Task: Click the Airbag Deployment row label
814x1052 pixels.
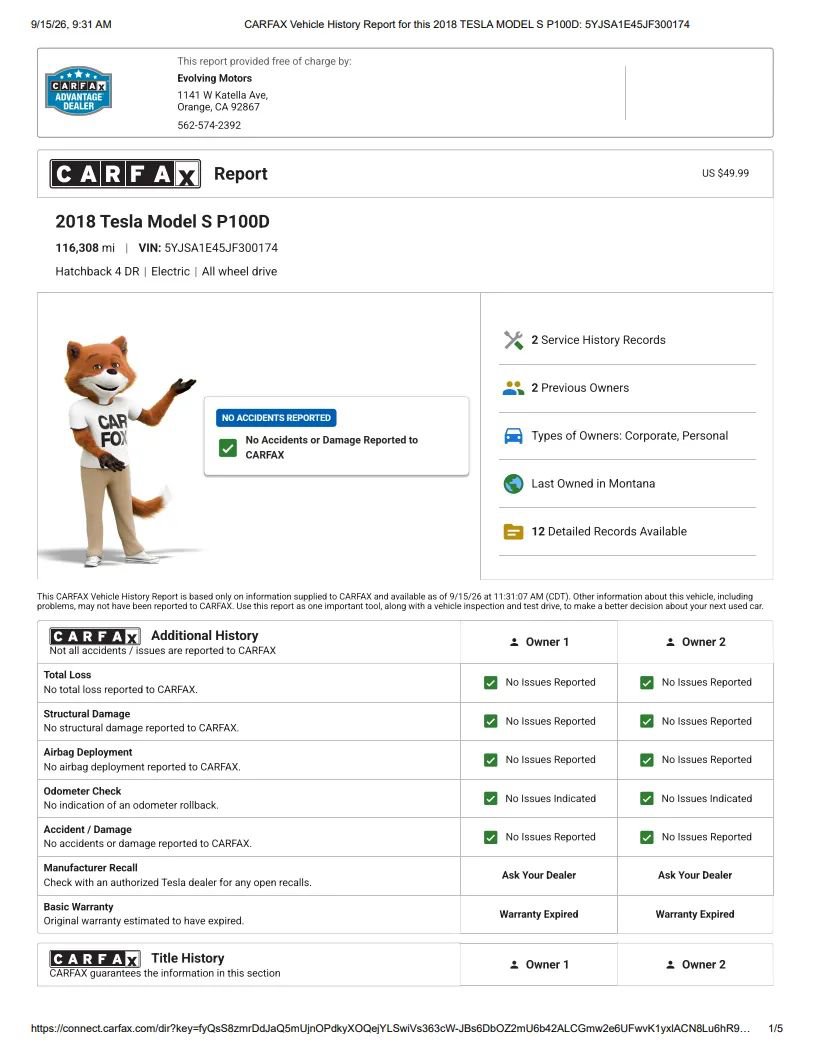Action: (88, 752)
